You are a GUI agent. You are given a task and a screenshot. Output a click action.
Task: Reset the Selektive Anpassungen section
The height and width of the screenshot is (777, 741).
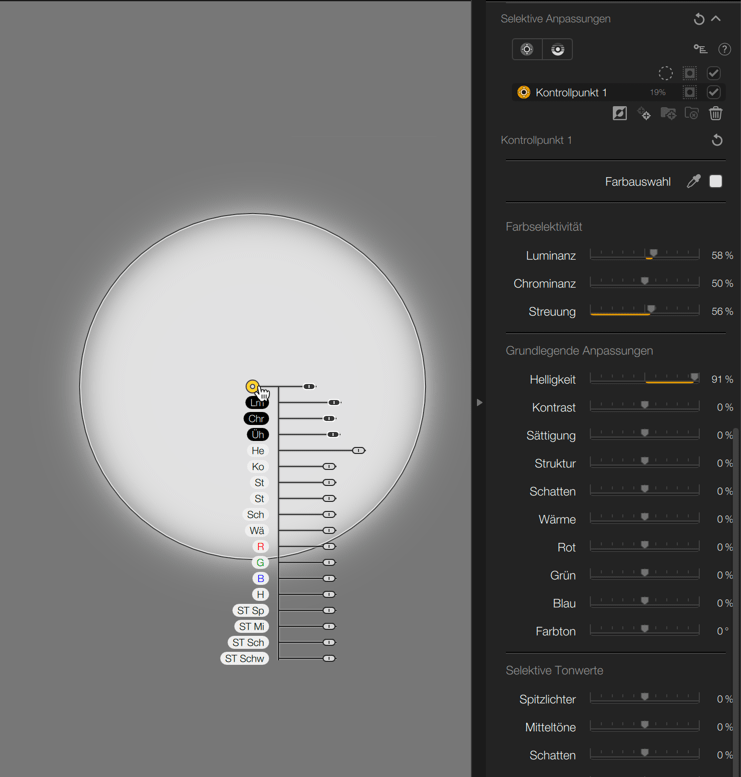click(x=699, y=19)
